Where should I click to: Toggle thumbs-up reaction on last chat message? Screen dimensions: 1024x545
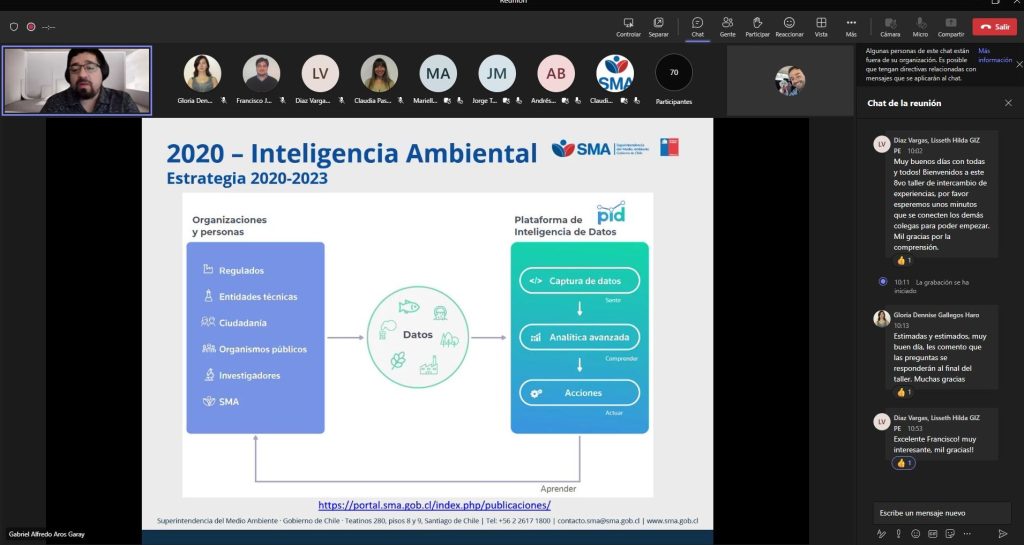point(903,463)
